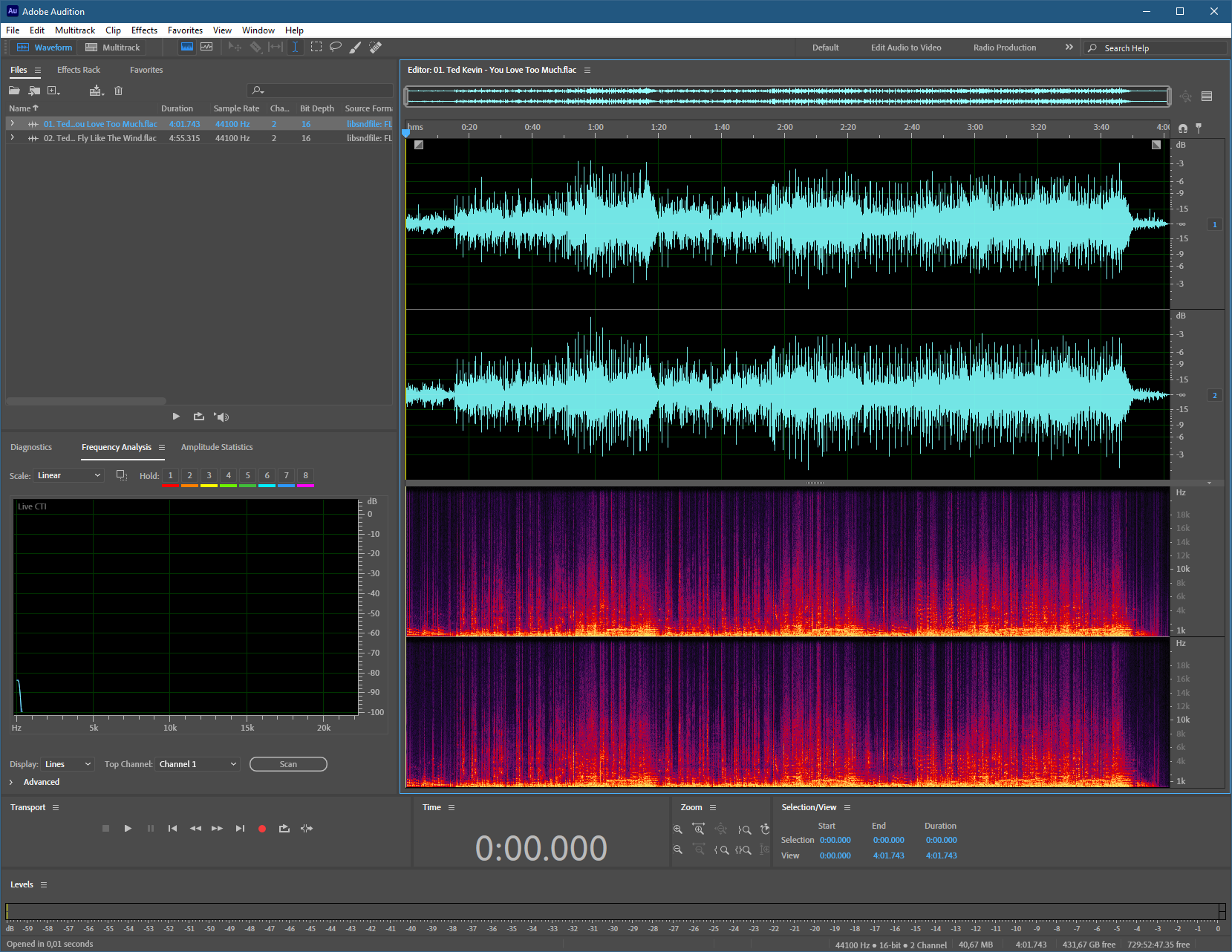Viewport: 1232px width, 952px height.
Task: Click the marker pin icon above timeline
Action: coord(1199,128)
